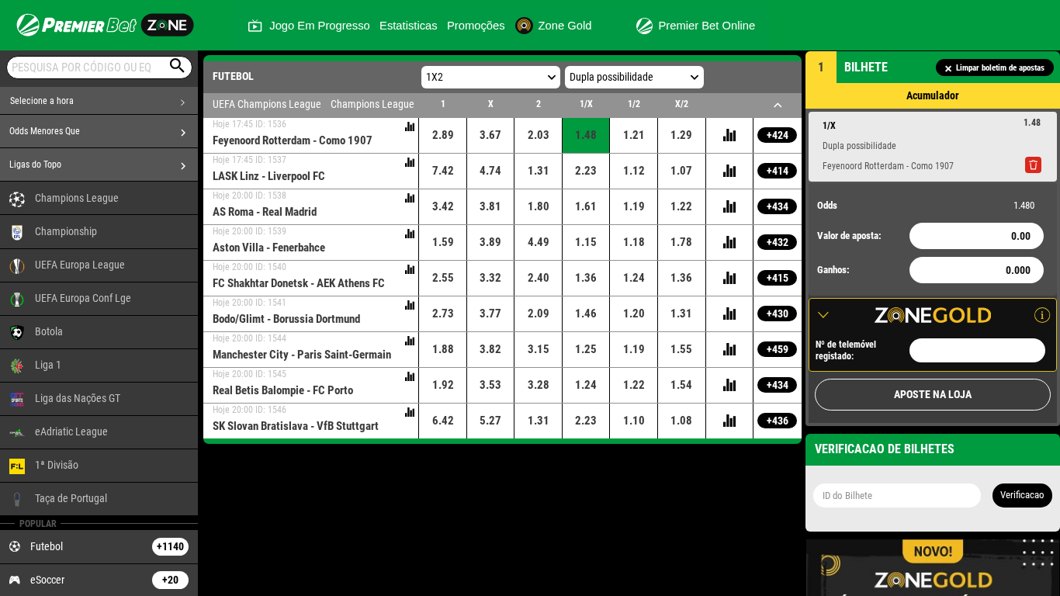Expand Odds Menores Que filter
Image resolution: width=1060 pixels, height=596 pixels.
(x=99, y=132)
